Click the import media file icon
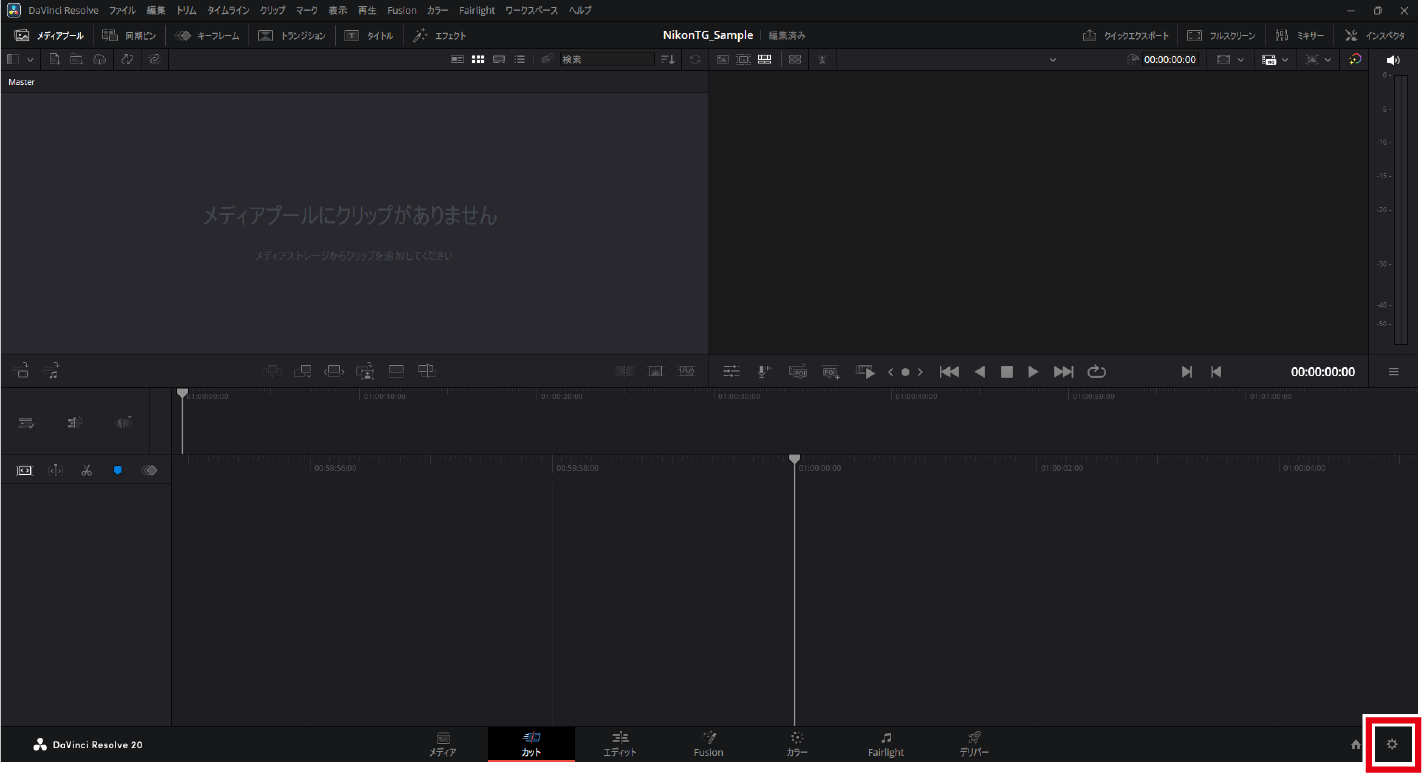This screenshot has height=776, width=1425. 55,60
